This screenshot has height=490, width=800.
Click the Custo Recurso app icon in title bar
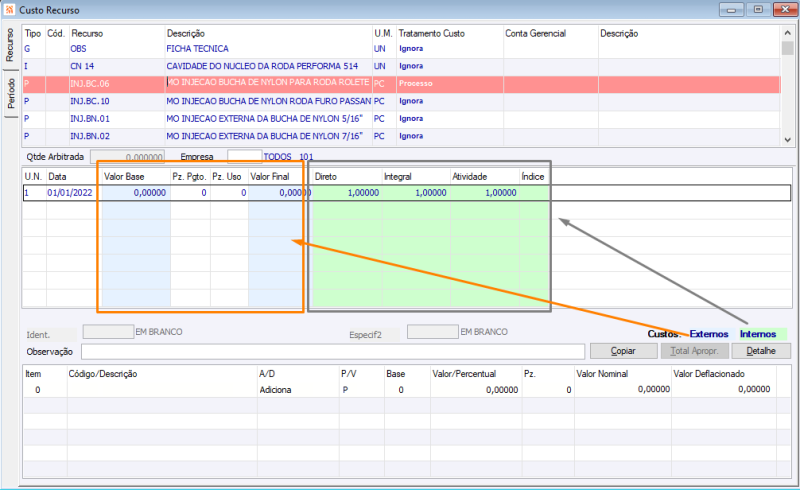tap(9, 10)
